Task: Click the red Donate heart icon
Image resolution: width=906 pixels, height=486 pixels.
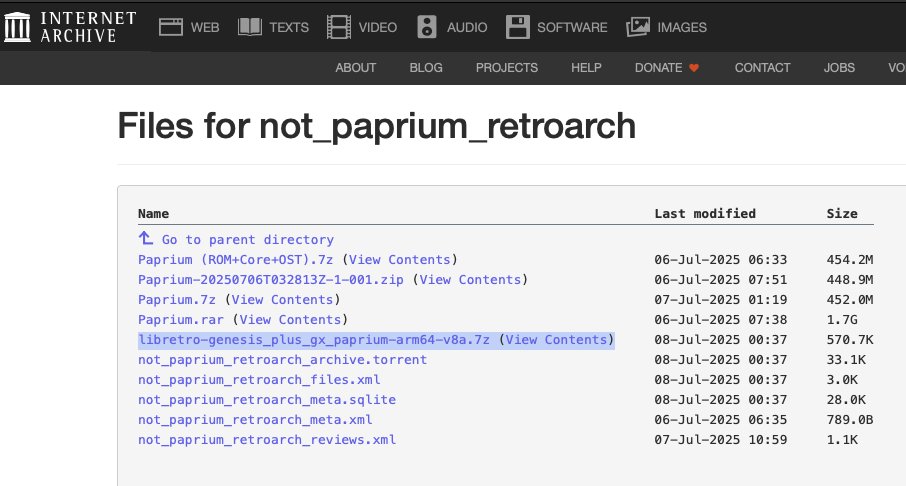Action: pos(694,68)
